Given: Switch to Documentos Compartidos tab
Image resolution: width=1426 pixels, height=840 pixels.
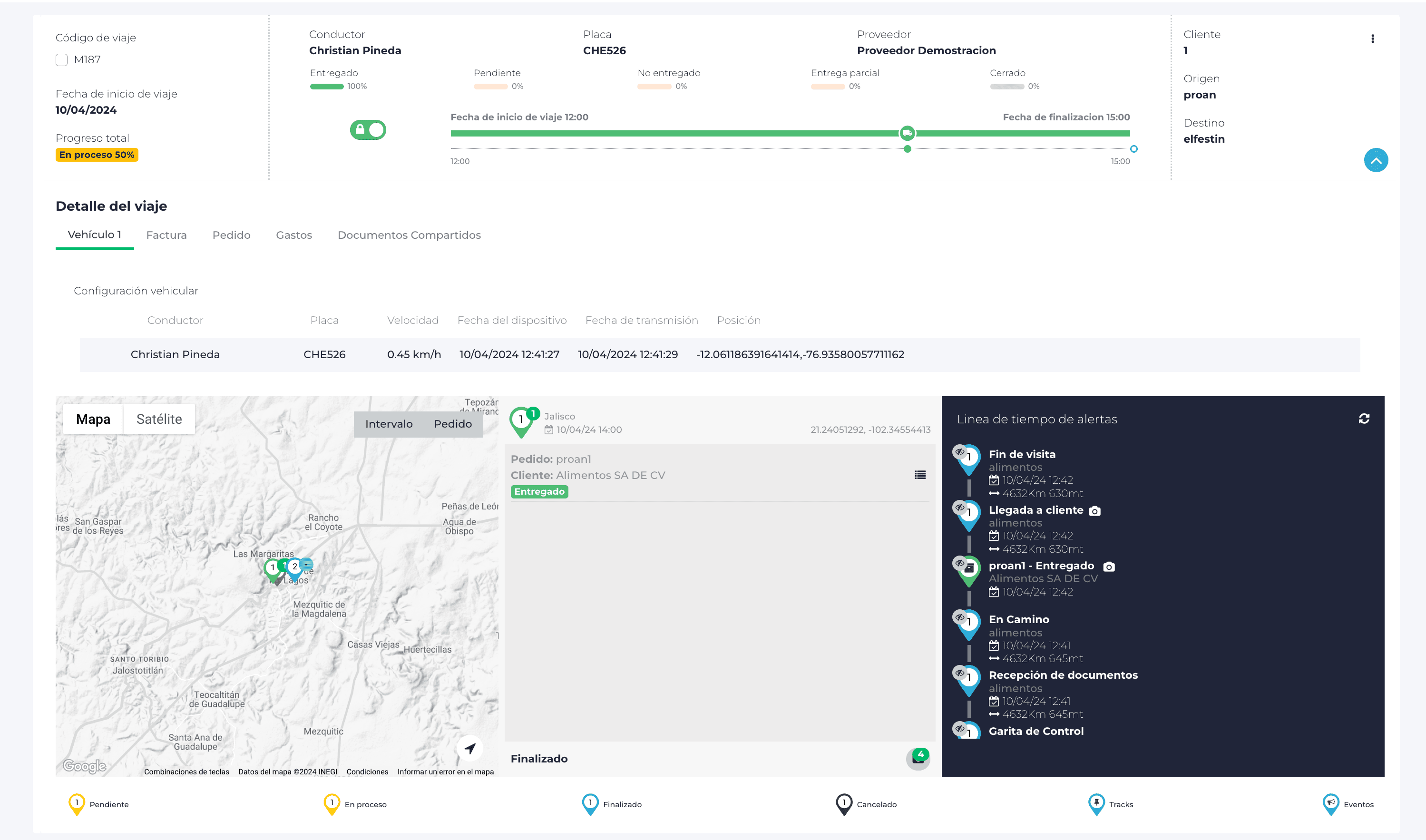Looking at the screenshot, I should tap(409, 235).
